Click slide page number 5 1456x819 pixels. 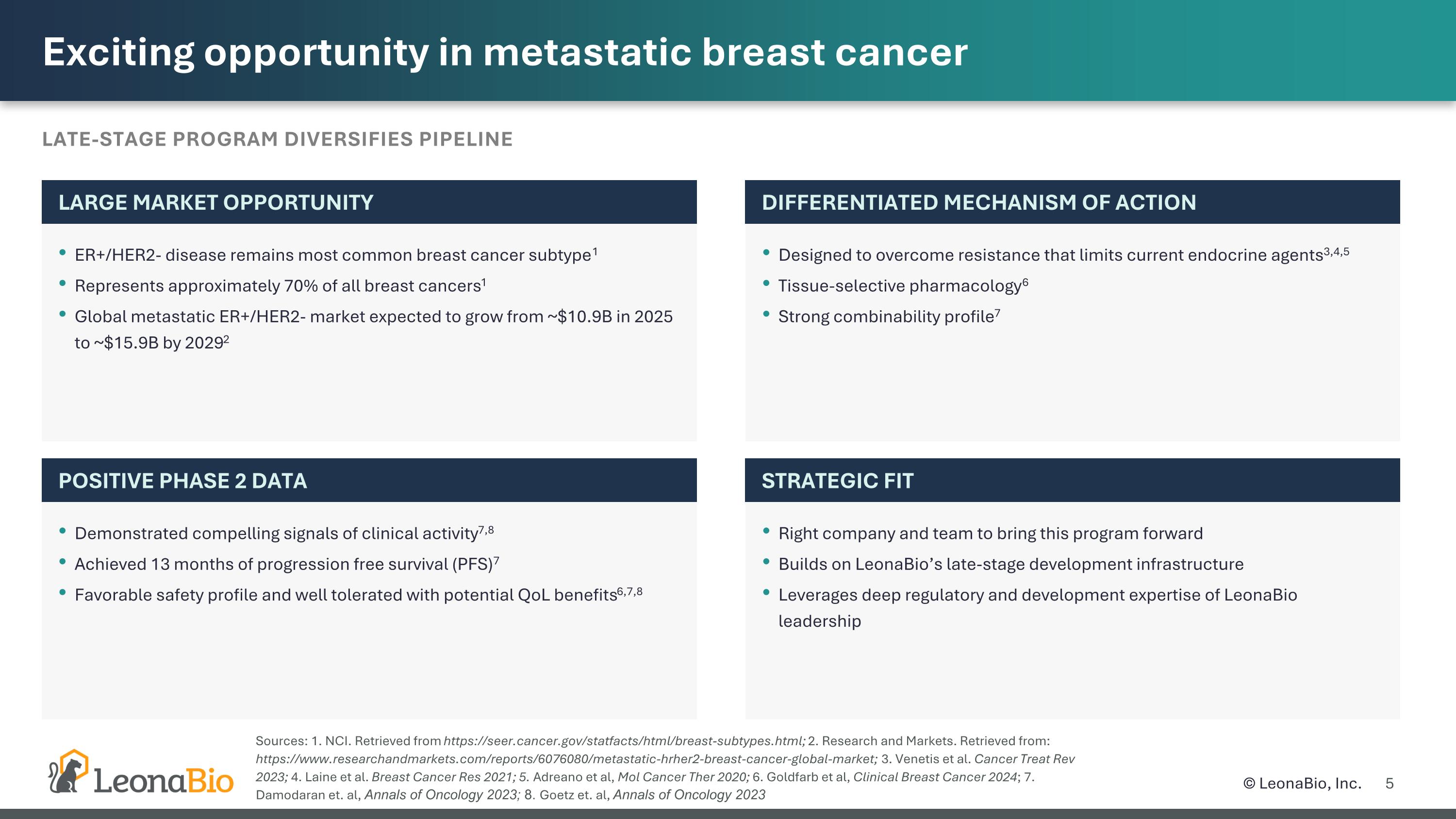(1390, 784)
